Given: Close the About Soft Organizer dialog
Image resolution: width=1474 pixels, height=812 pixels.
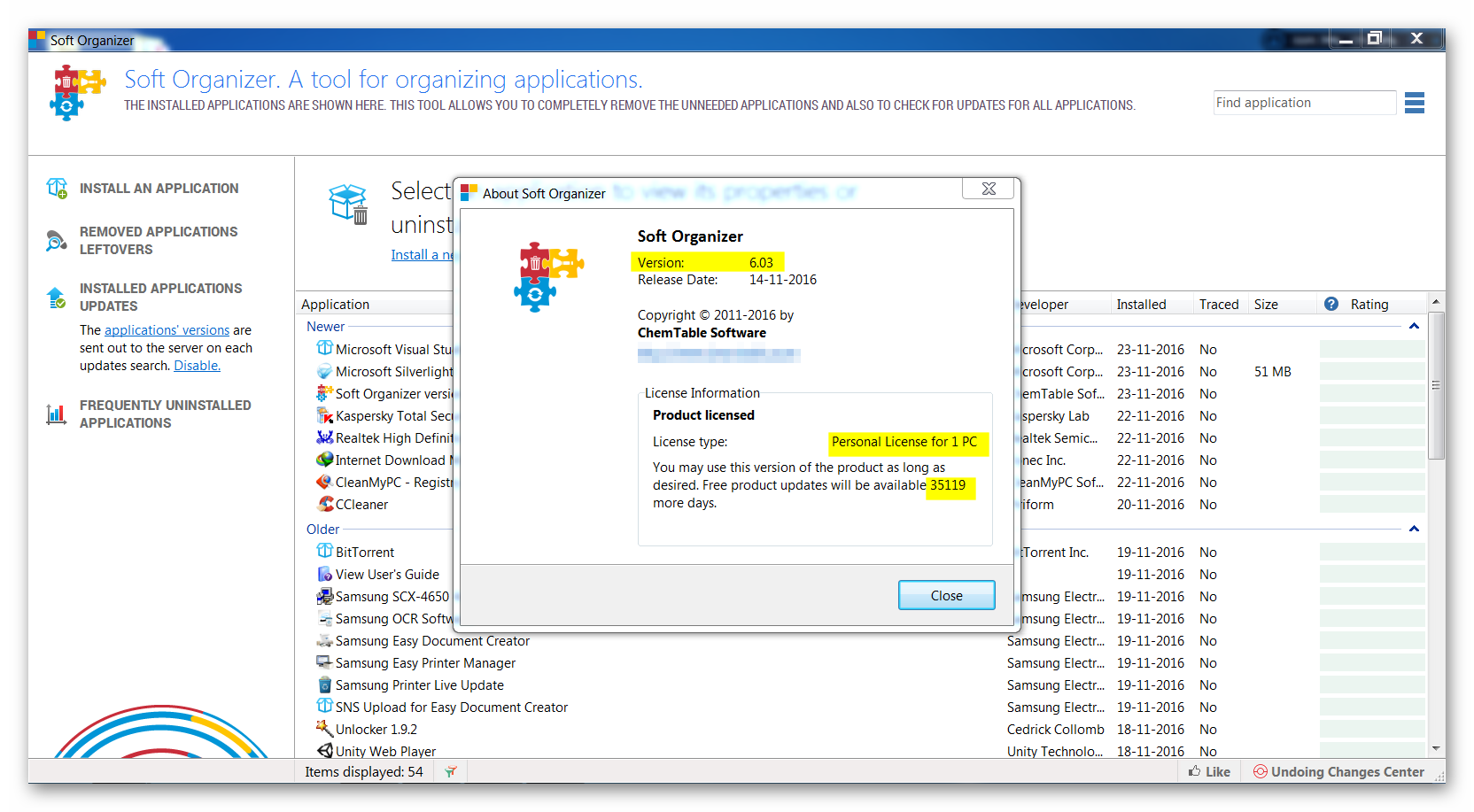Looking at the screenshot, I should [x=946, y=595].
